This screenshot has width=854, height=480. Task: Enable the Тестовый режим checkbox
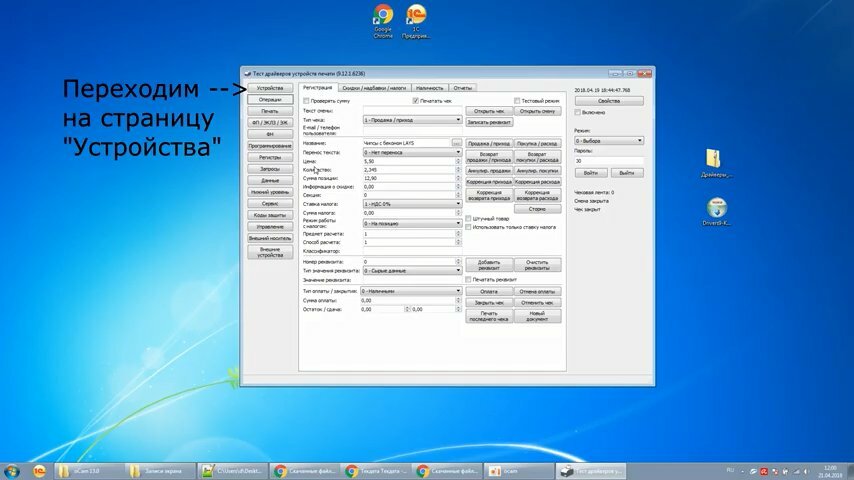pyautogui.click(x=517, y=101)
